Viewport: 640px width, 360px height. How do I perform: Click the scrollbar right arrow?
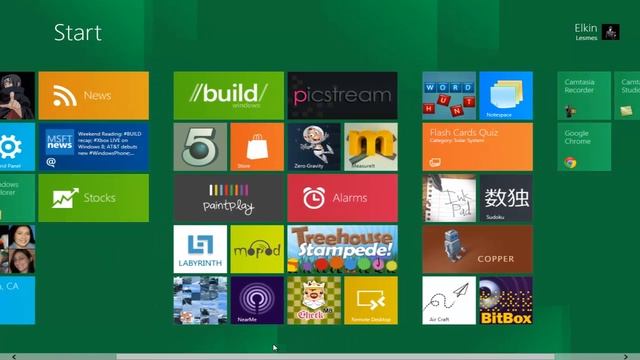point(626,357)
